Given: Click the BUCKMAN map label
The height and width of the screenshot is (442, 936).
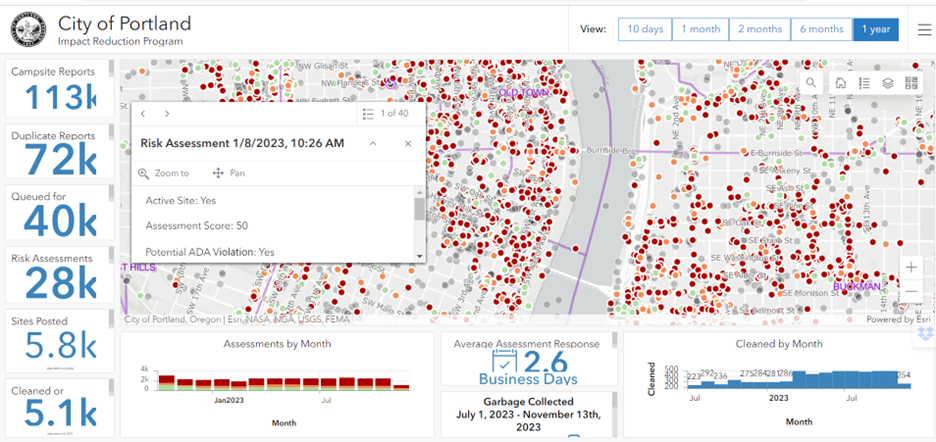Looking at the screenshot, I should click(x=857, y=287).
